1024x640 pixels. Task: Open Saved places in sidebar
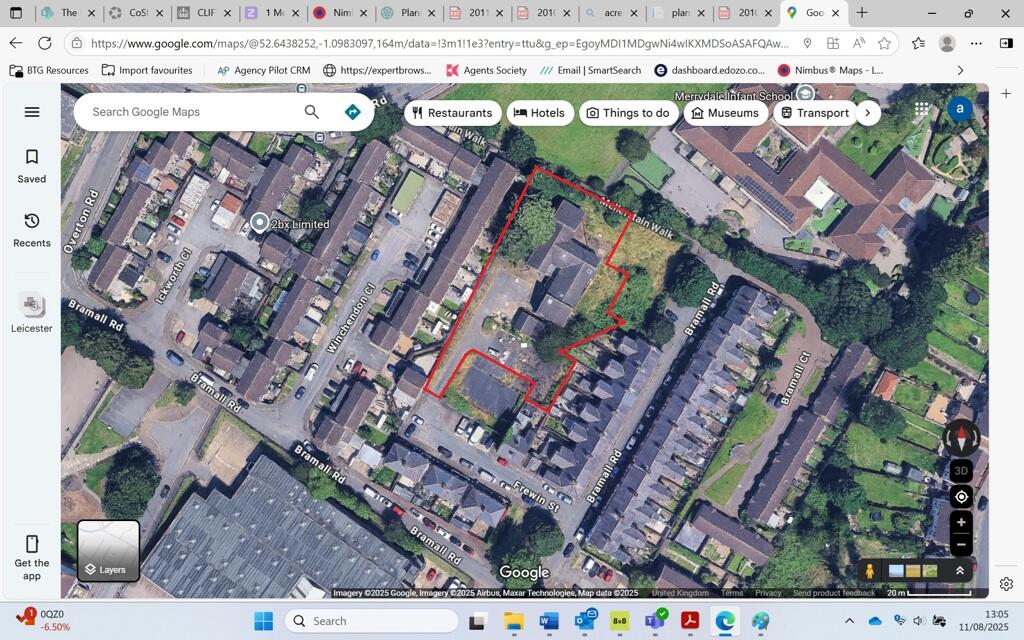[x=32, y=166]
